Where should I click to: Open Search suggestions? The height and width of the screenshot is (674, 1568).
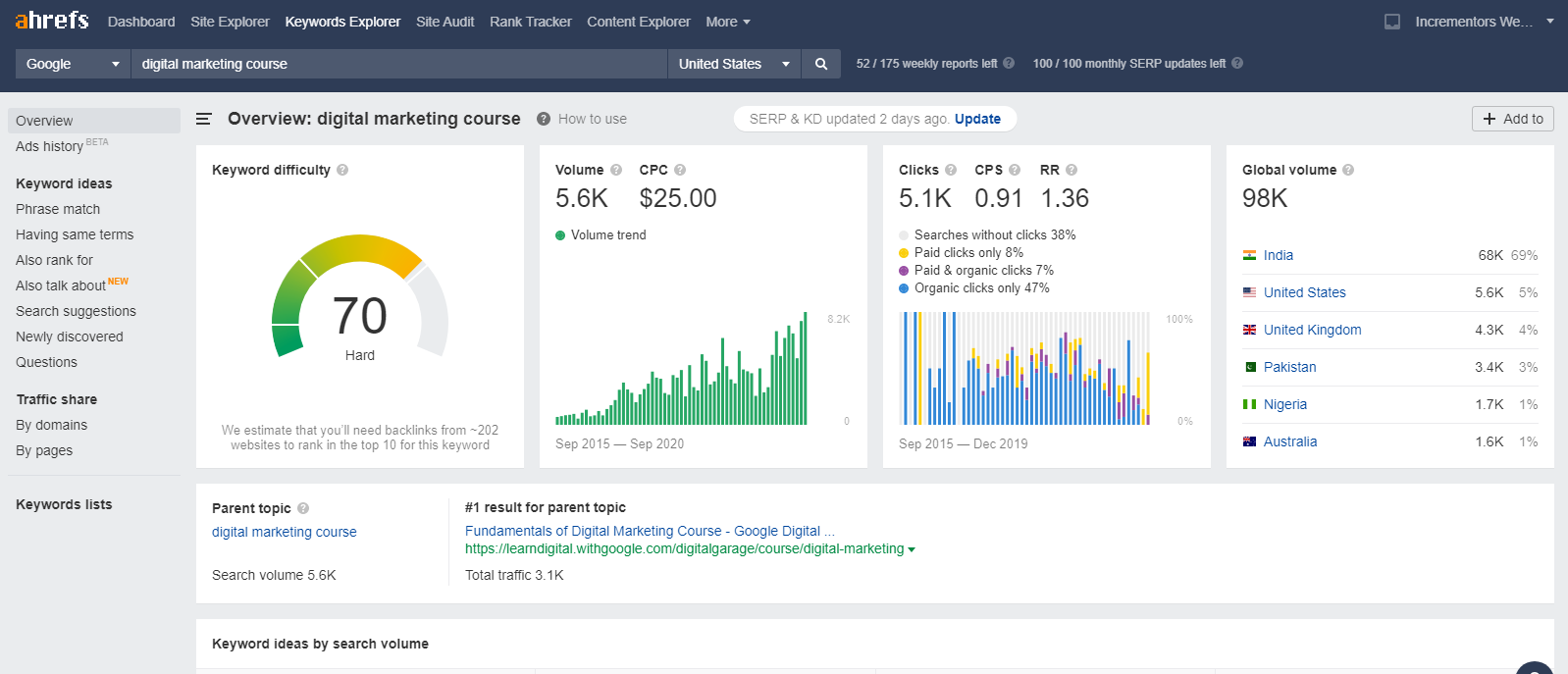point(76,311)
